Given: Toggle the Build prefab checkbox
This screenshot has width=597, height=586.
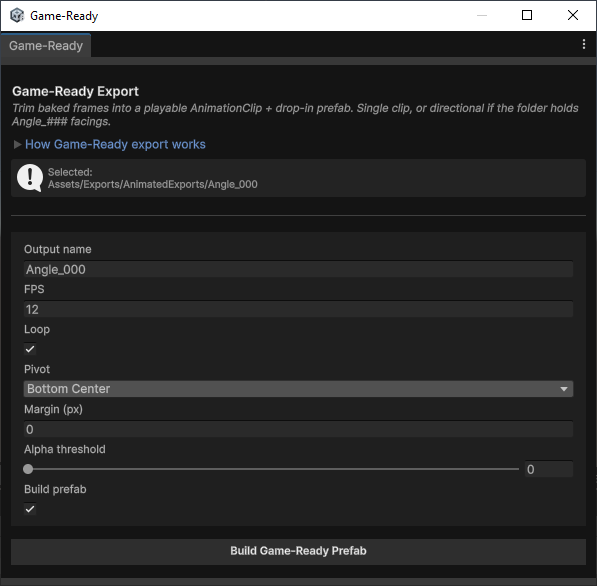Looking at the screenshot, I should 30,509.
